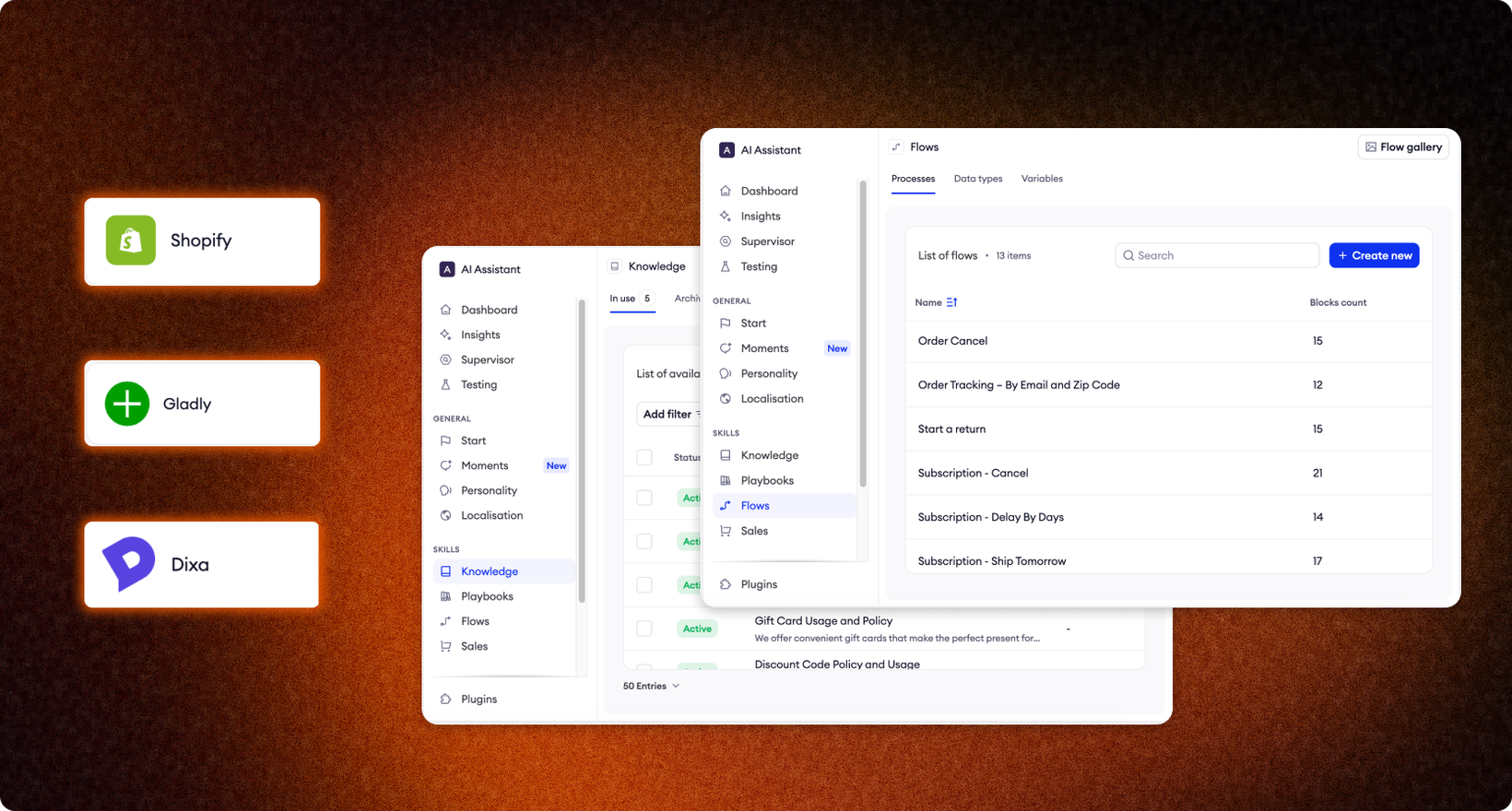Click the Testing flask icon in the Knowledge window sidebar
Screen dimensions: 1512x811
[x=446, y=384]
